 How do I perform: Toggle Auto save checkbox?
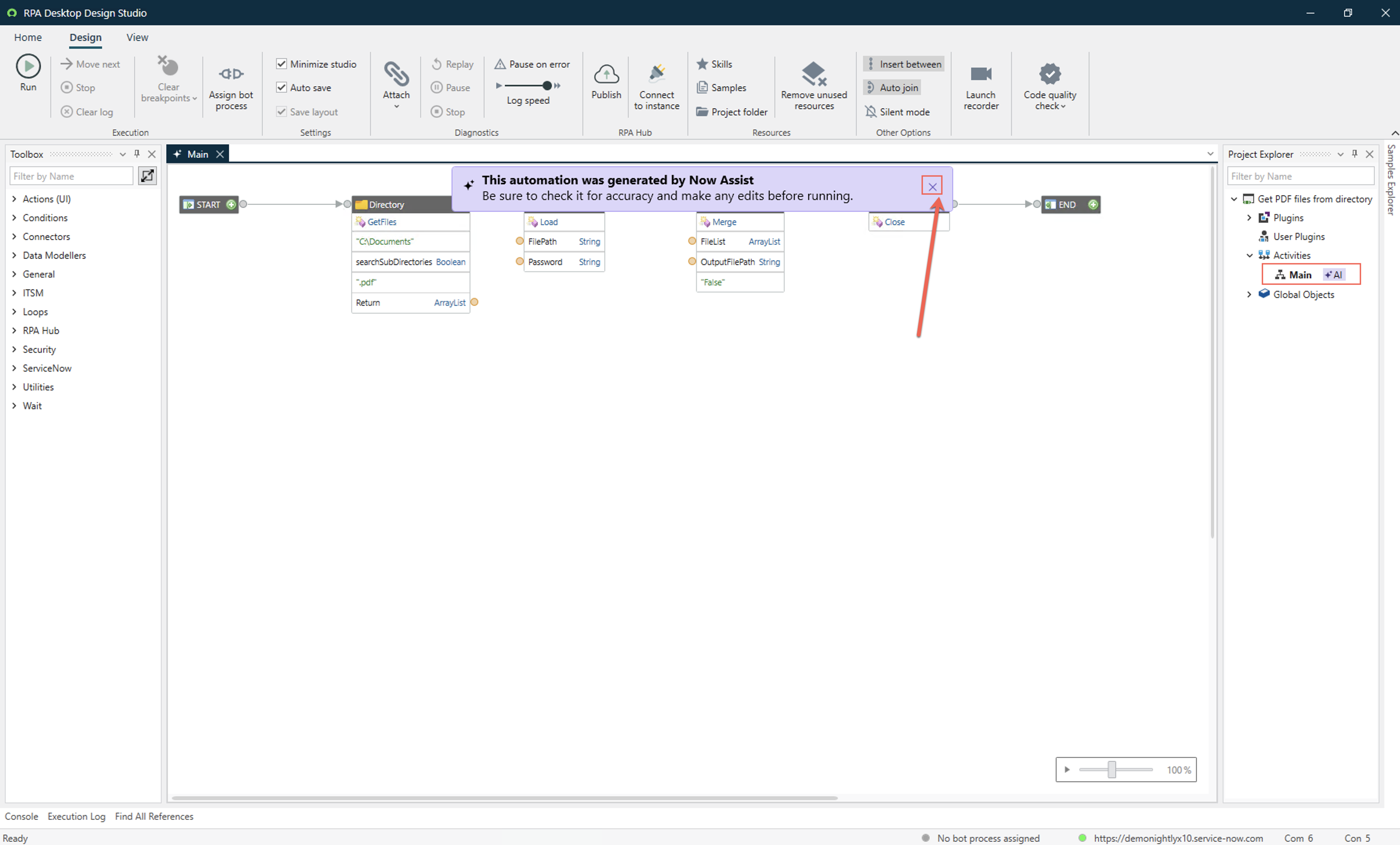tap(281, 87)
